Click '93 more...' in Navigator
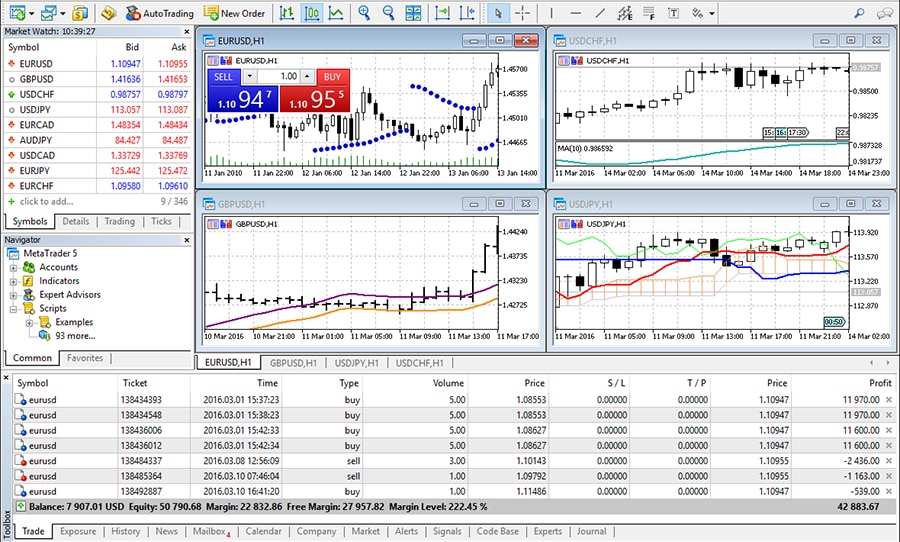Screen dimensions: 900x542 coord(75,336)
